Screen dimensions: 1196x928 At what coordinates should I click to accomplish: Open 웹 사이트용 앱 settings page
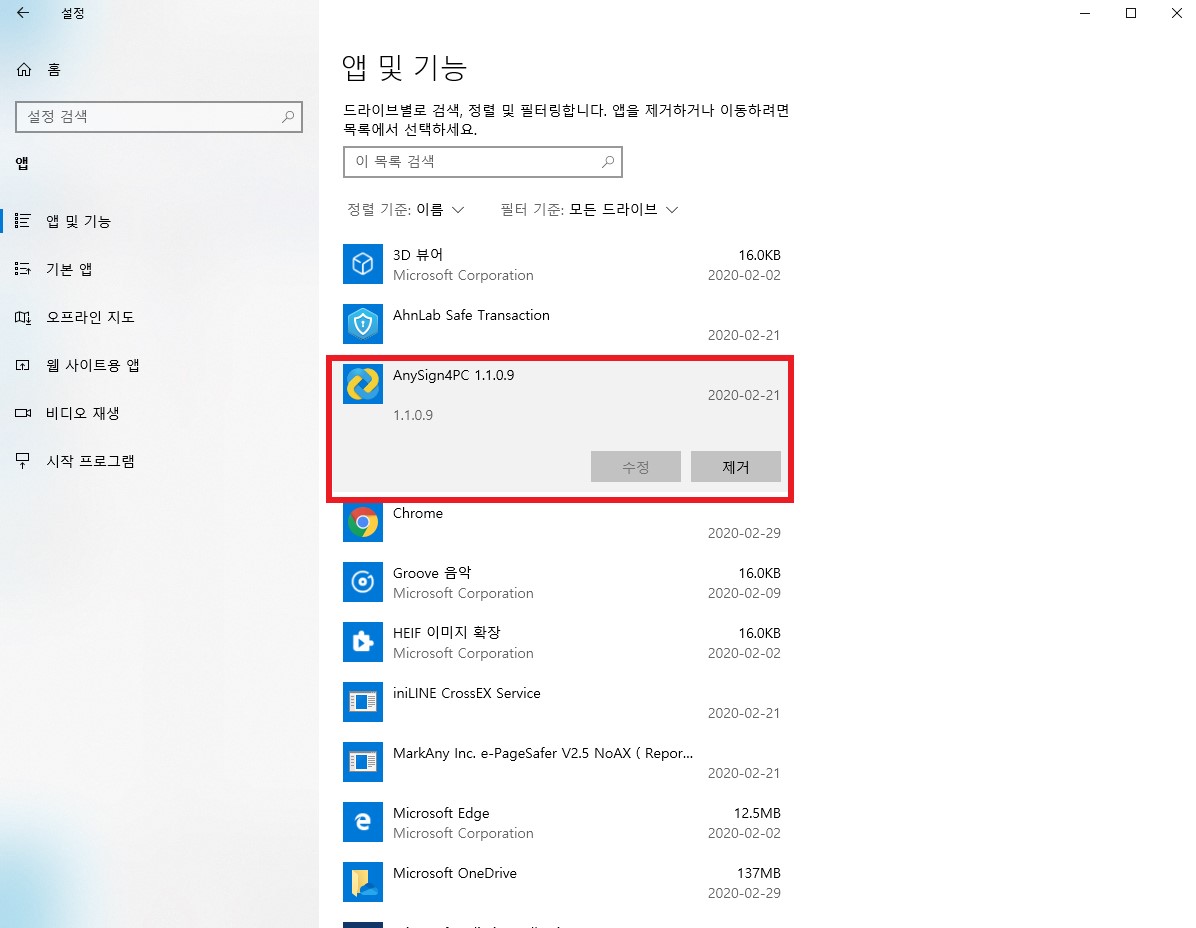click(x=159, y=365)
